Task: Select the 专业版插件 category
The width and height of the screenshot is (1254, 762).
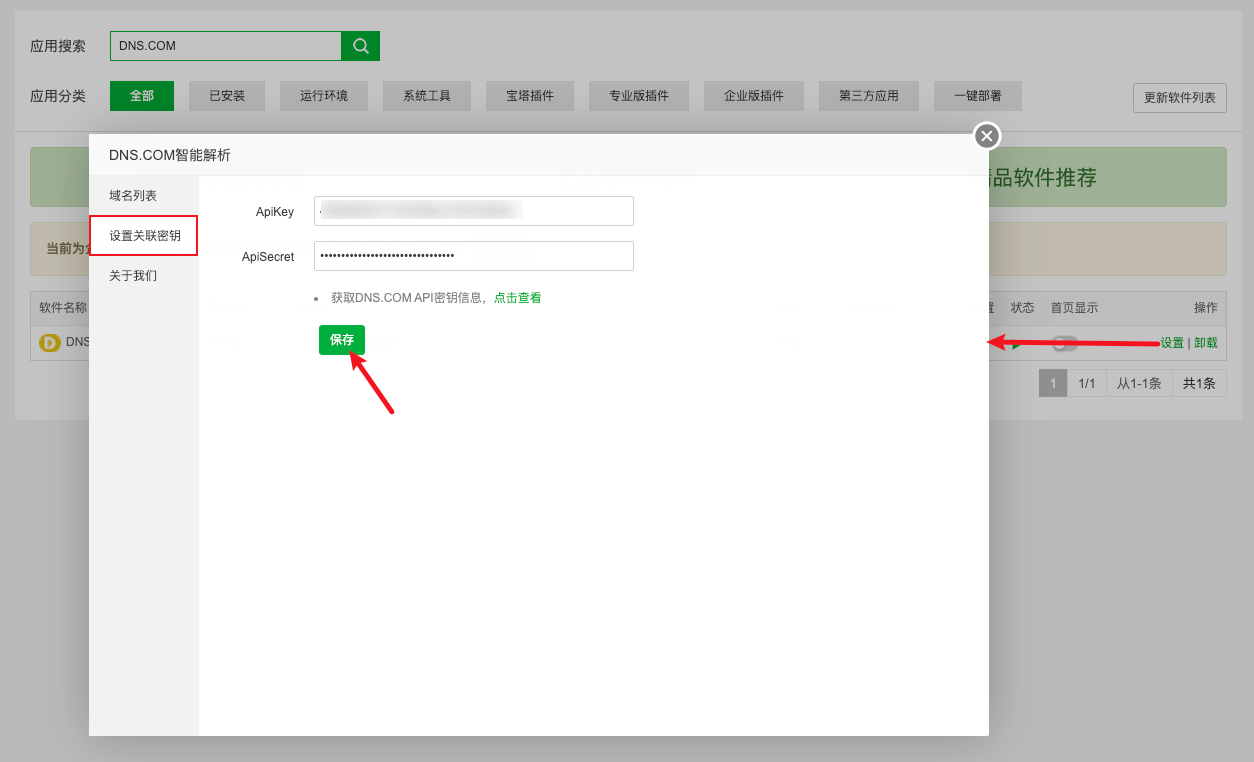Action: 639,96
